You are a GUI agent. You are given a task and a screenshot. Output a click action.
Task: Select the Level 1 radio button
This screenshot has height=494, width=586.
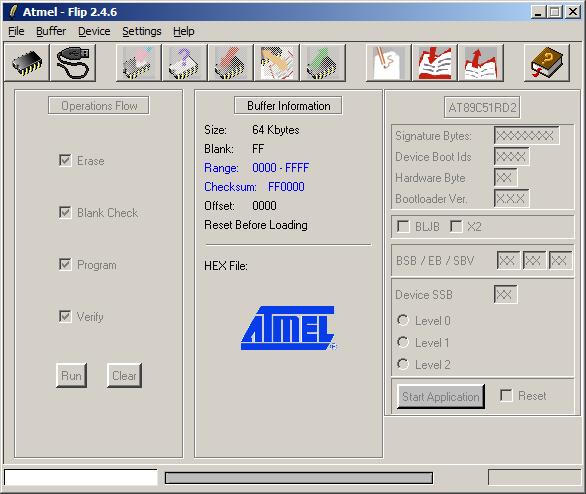(x=403, y=342)
